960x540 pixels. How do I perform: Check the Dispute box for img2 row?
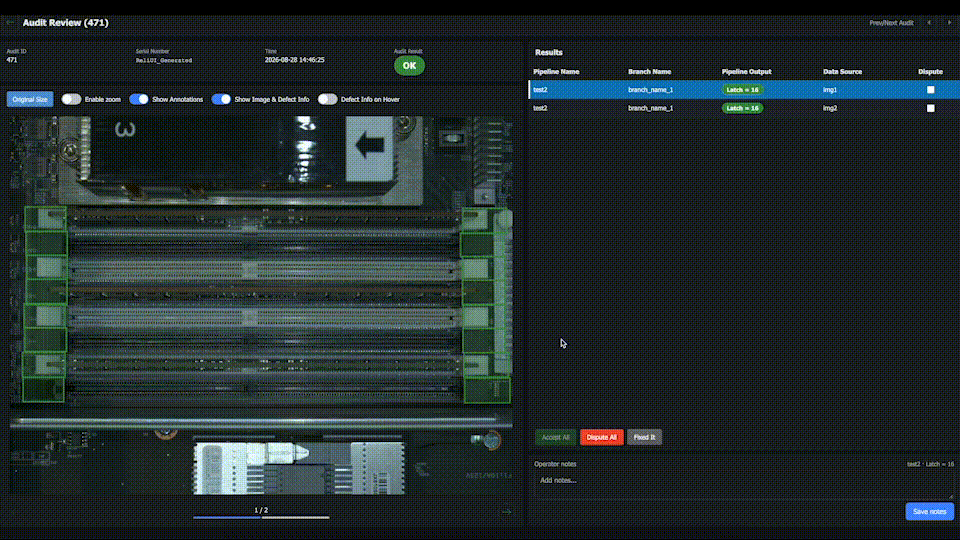[931, 108]
